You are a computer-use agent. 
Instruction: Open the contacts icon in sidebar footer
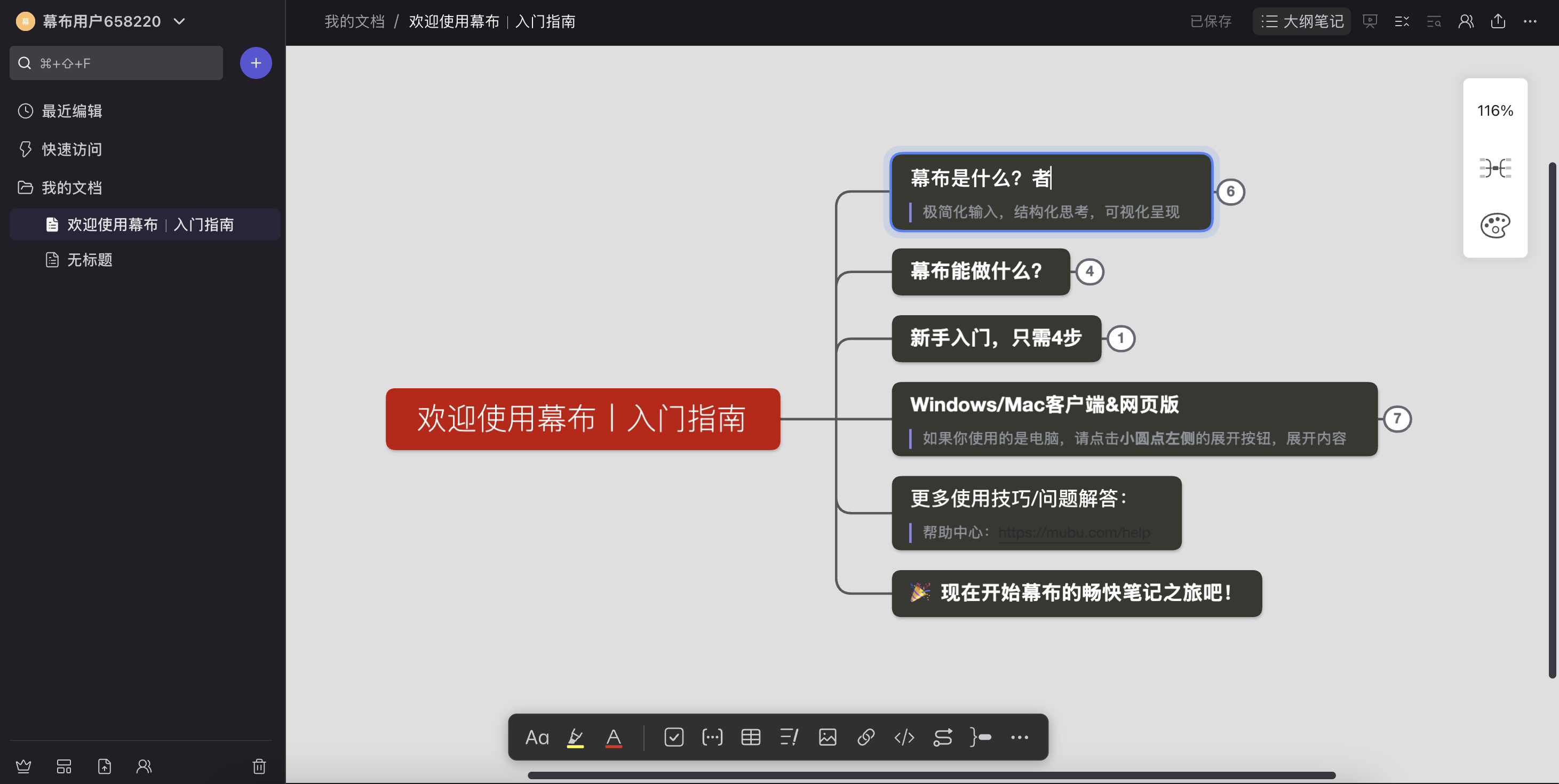tap(144, 766)
